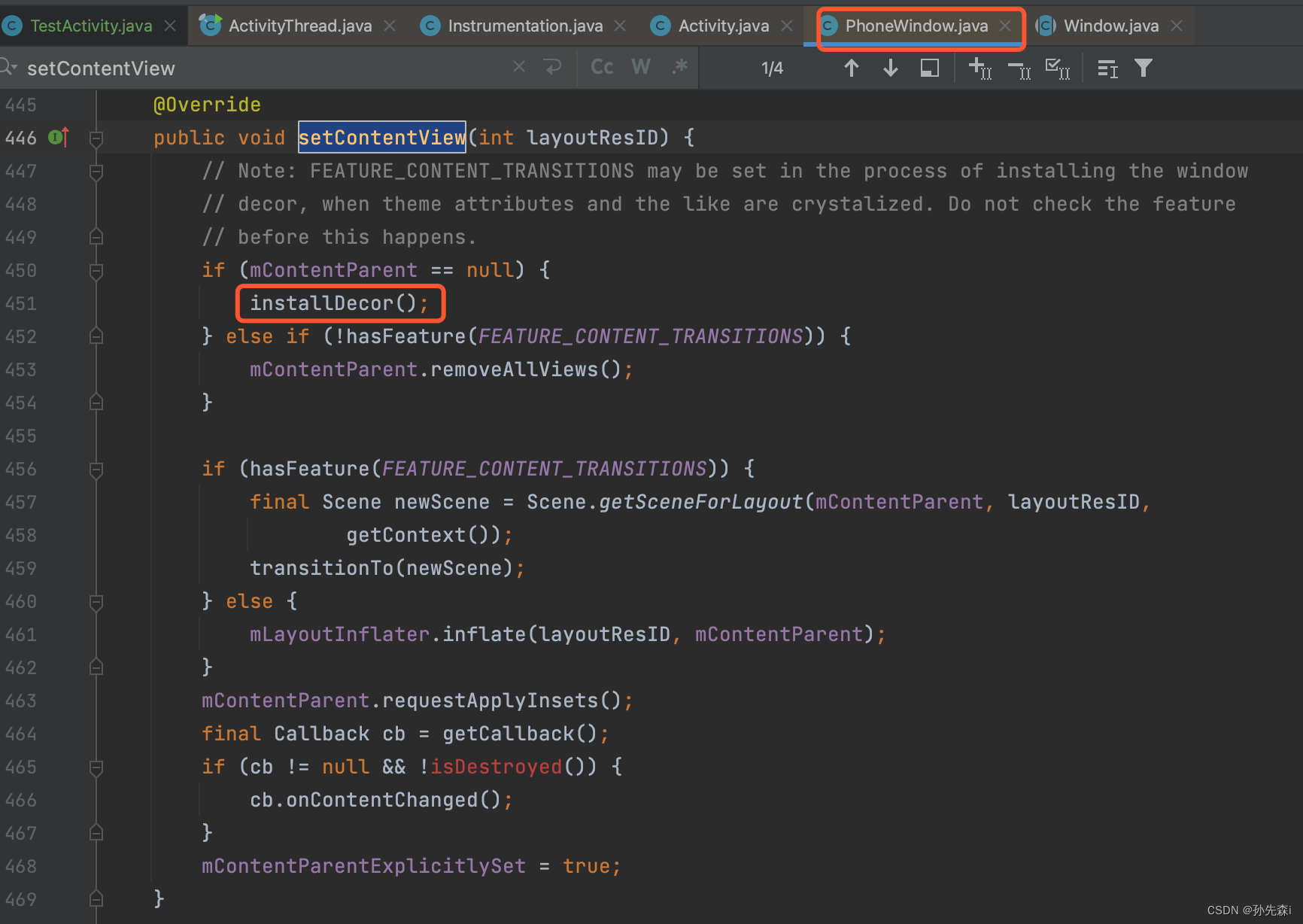Viewport: 1303px width, 924px height.
Task: Go to next occurrence with the down arrow
Action: point(891,68)
